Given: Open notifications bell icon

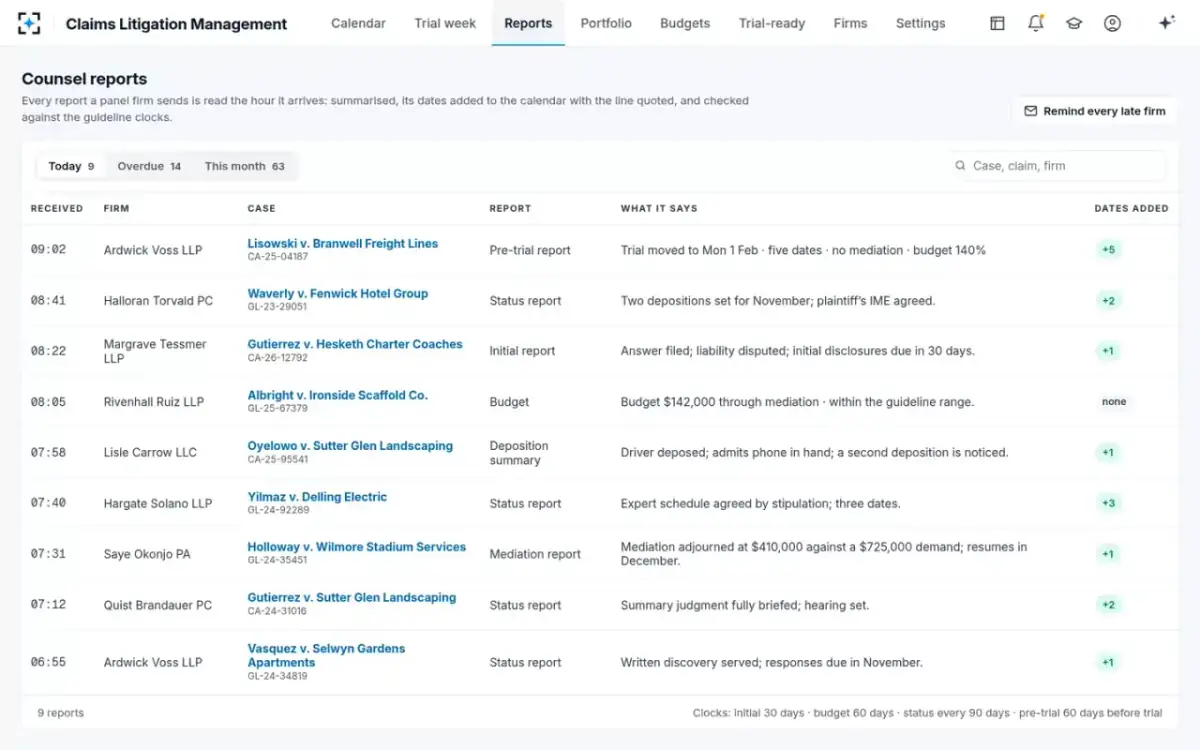Looking at the screenshot, I should [1036, 23].
